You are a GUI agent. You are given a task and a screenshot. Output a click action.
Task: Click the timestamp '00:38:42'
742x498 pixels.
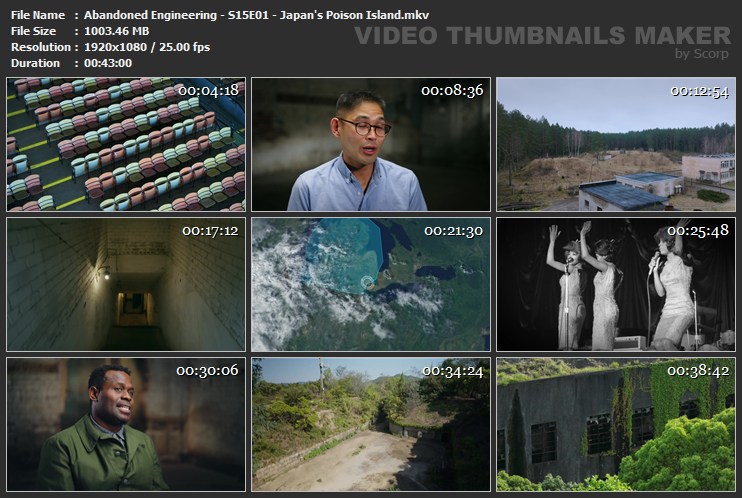[x=698, y=371]
